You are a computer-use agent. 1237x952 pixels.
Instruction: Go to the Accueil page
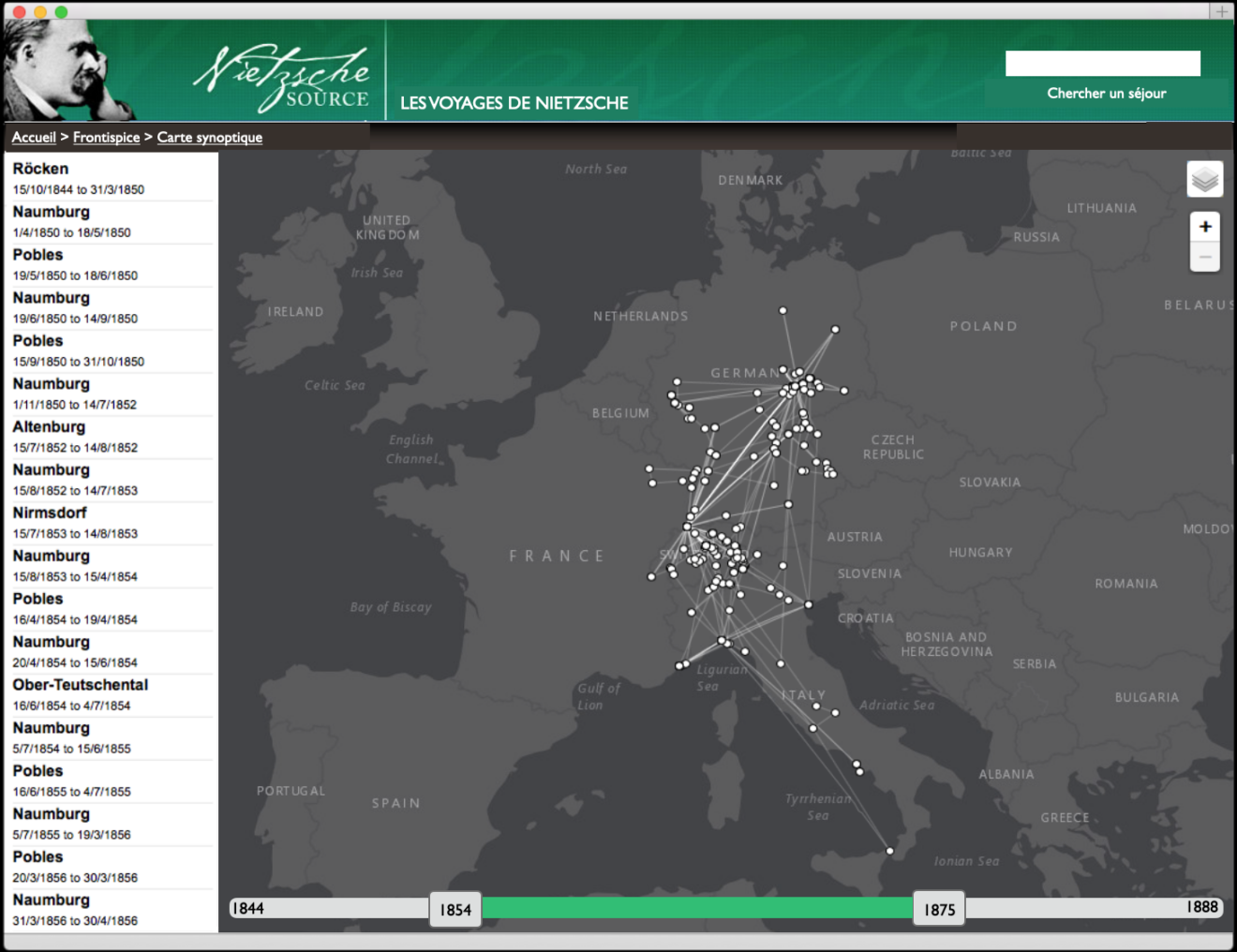click(x=34, y=137)
